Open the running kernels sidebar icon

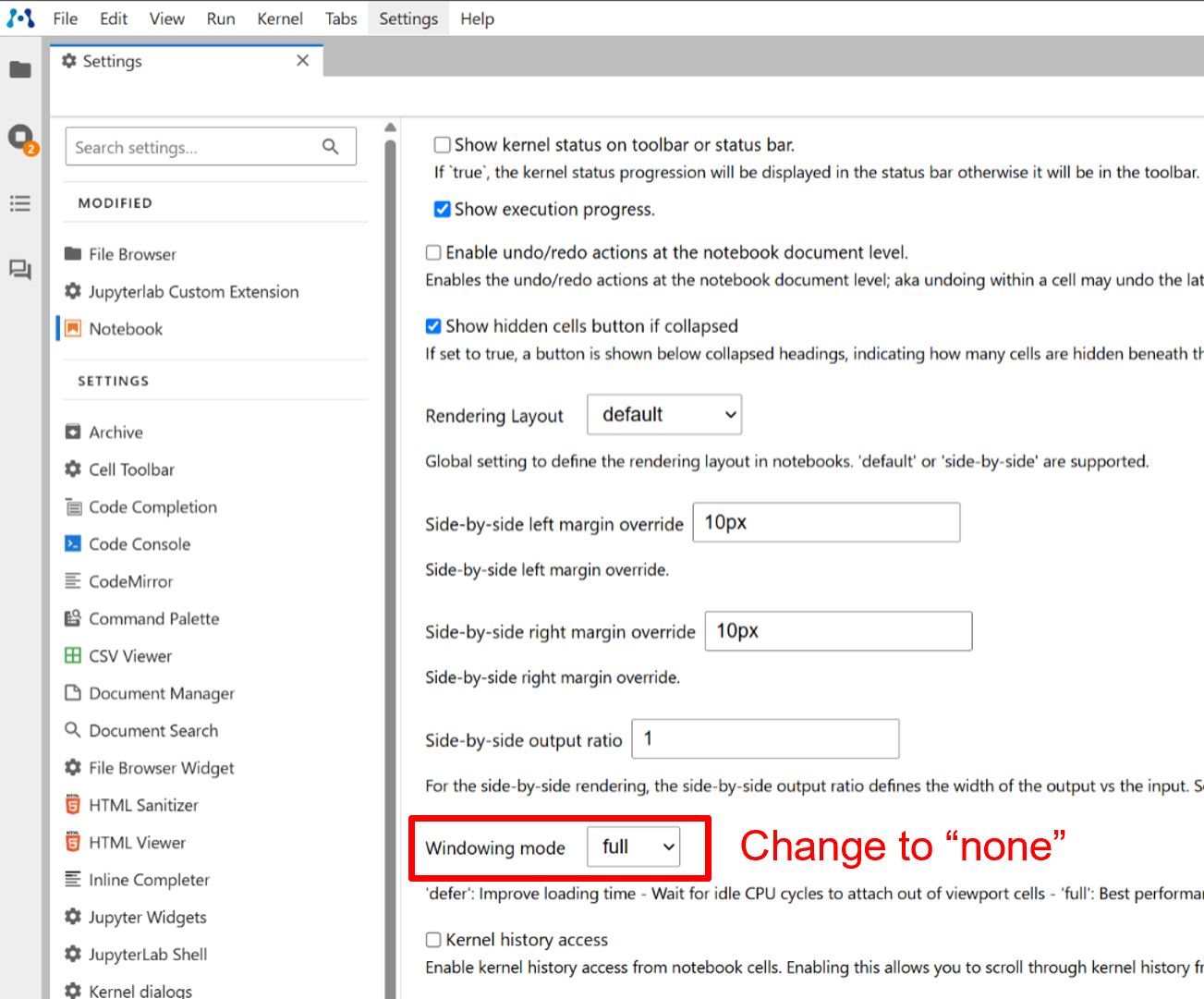click(20, 138)
